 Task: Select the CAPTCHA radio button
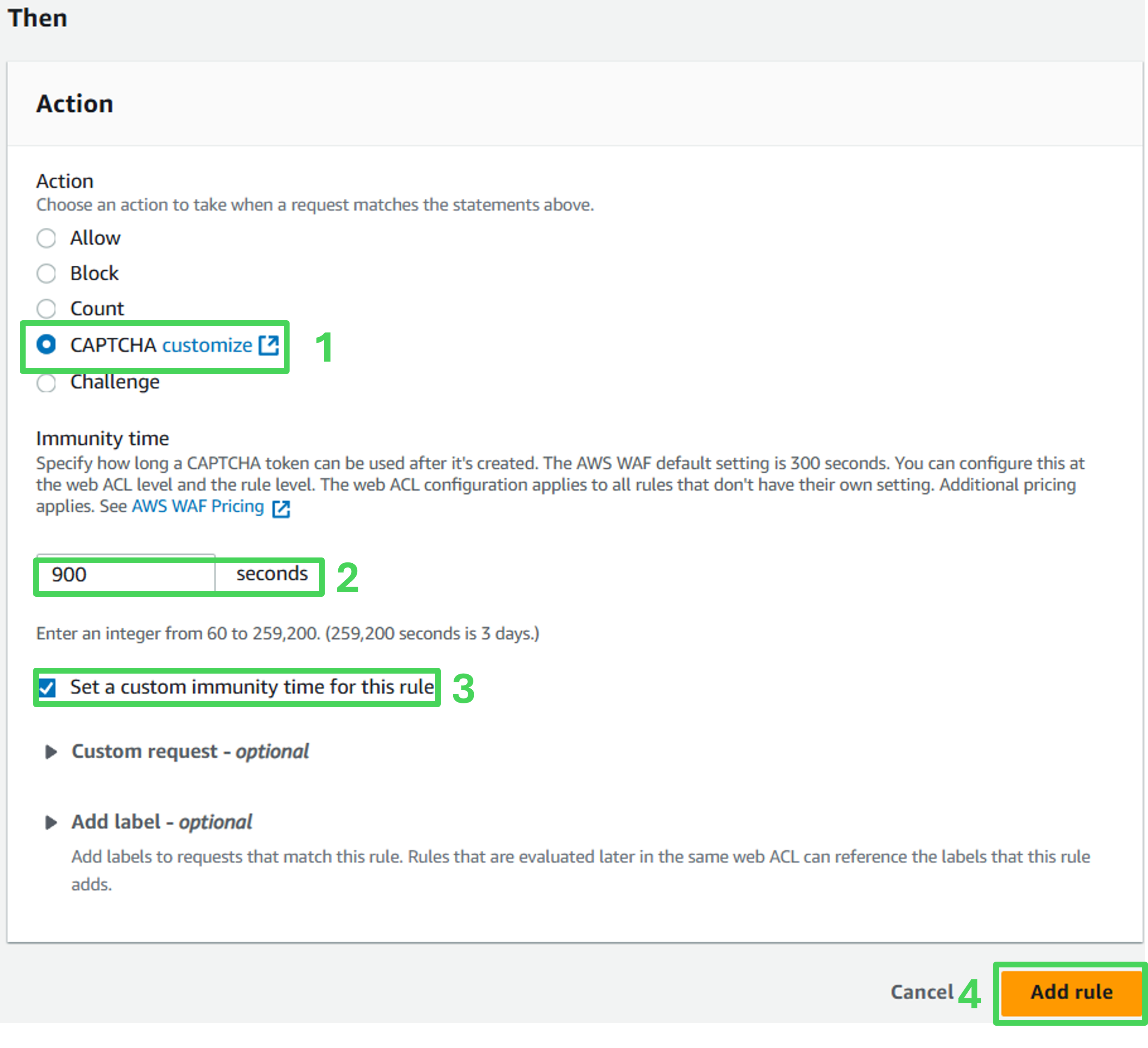pos(46,345)
